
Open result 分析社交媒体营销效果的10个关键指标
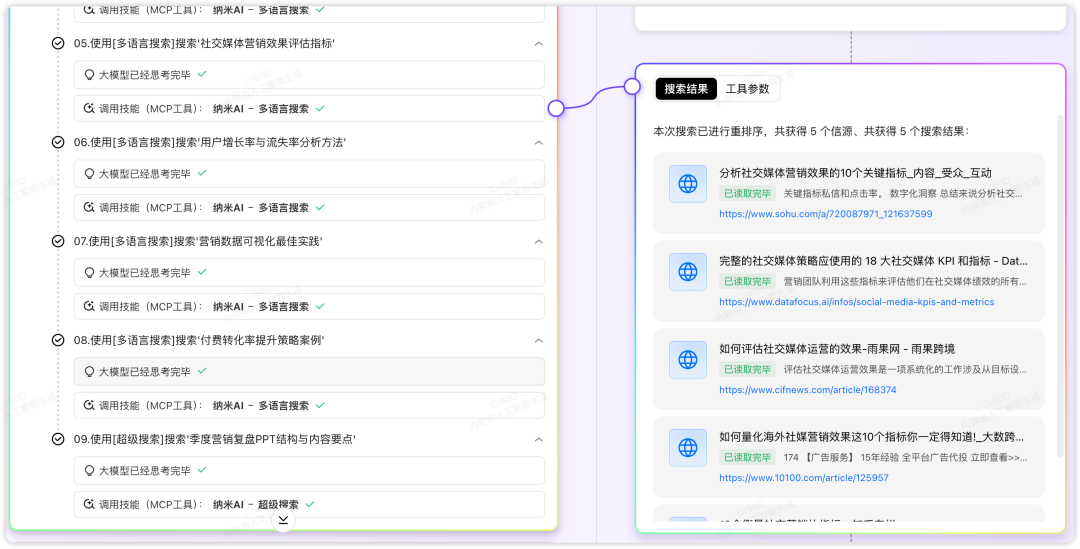pos(855,173)
